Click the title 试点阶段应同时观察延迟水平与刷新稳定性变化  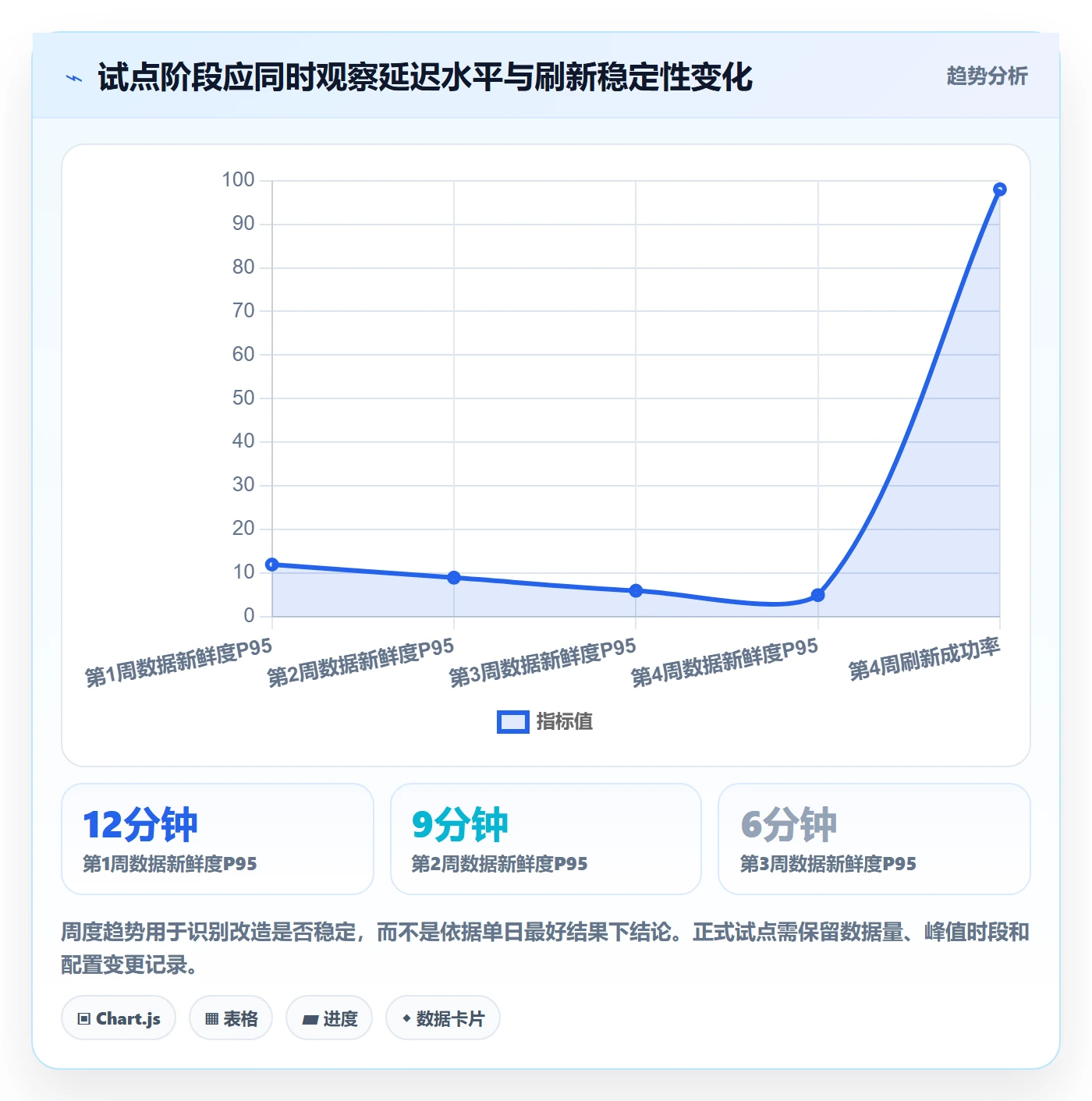(x=425, y=77)
